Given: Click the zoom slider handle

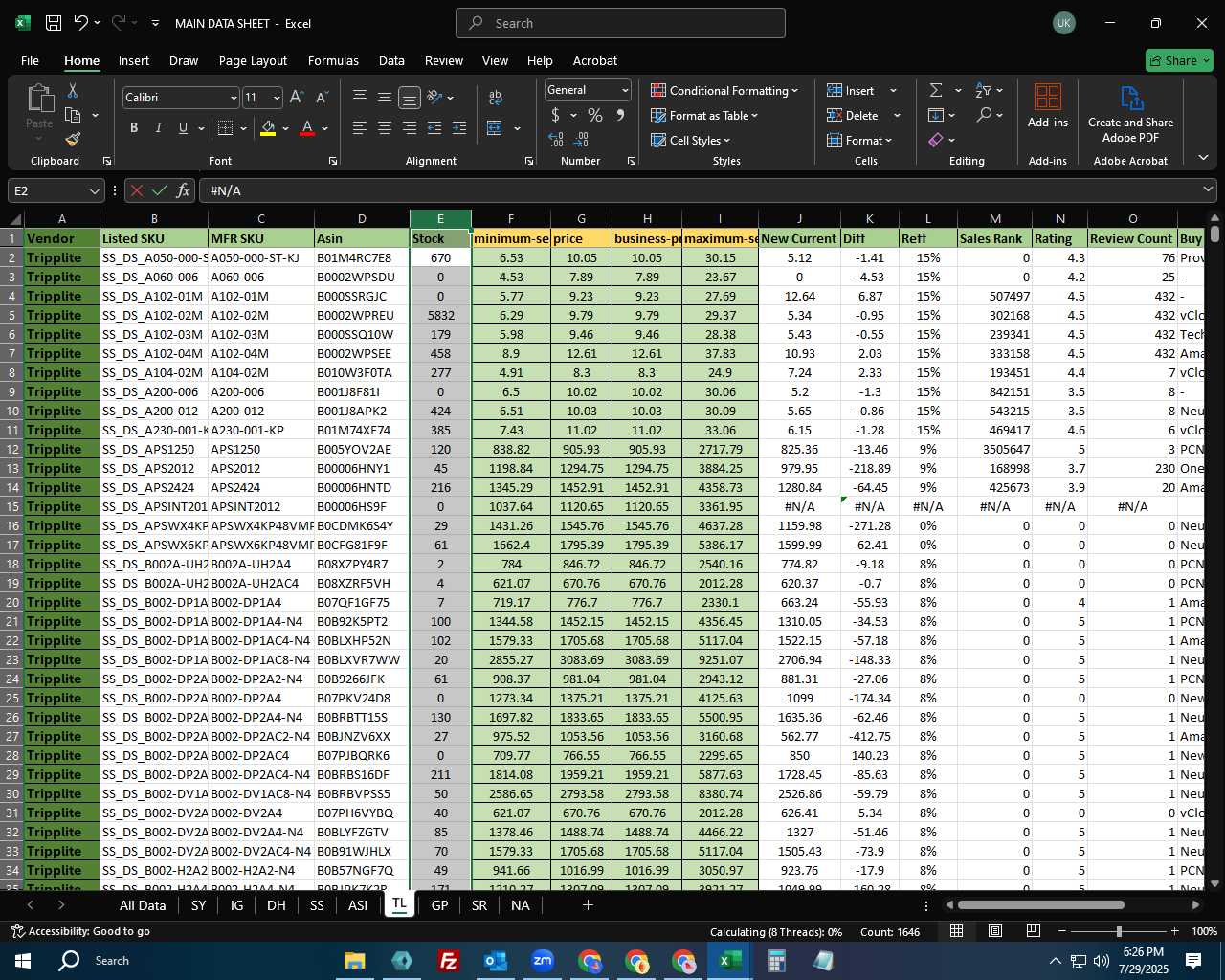Looking at the screenshot, I should (x=1119, y=931).
